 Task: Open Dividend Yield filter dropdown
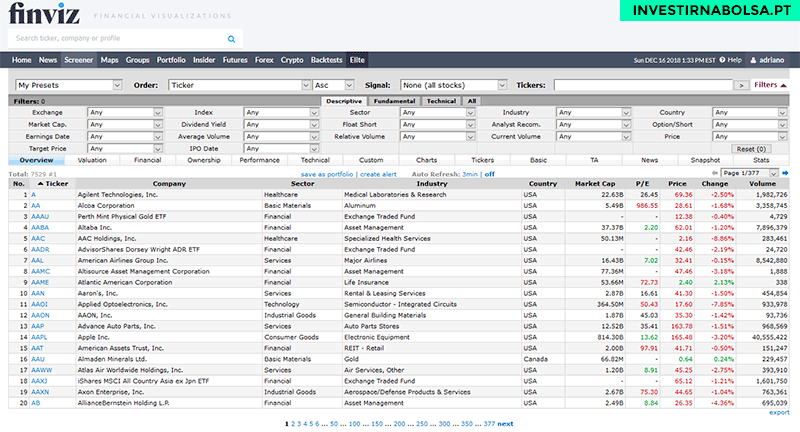tap(281, 124)
